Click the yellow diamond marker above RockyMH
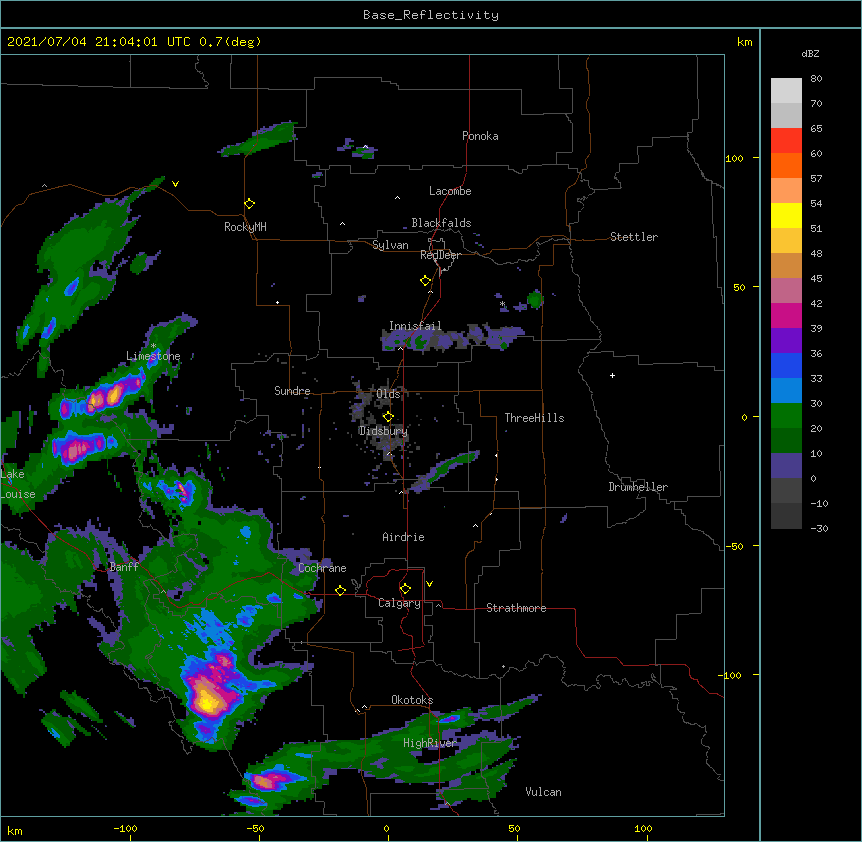 click(250, 204)
